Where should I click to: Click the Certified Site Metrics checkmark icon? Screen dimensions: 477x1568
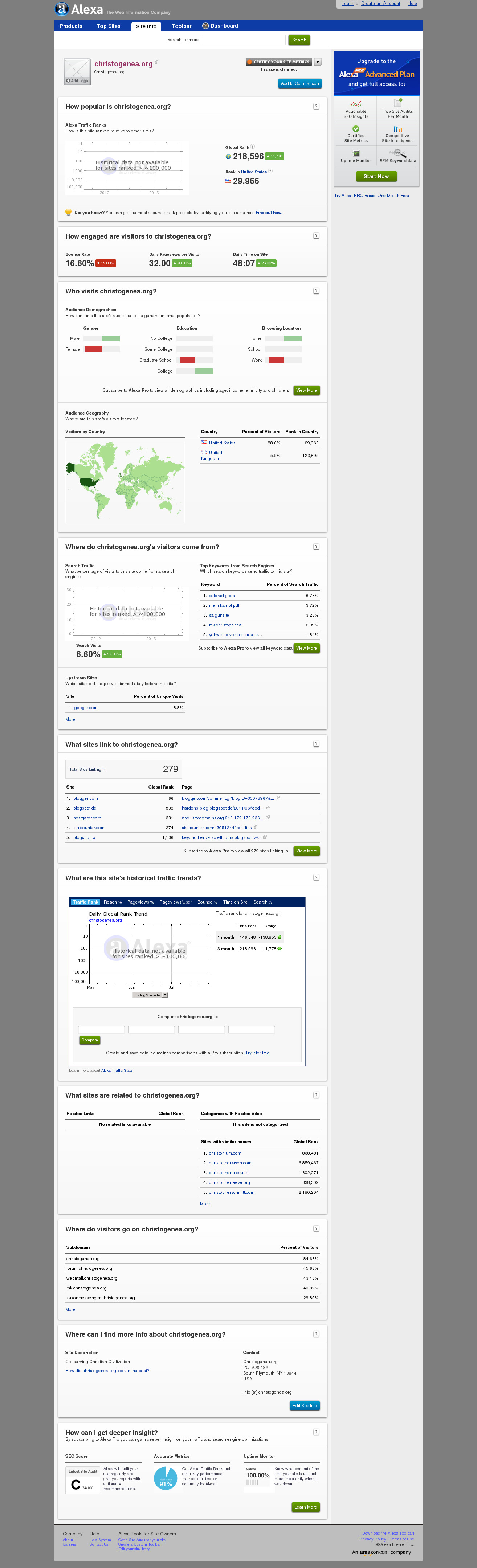tap(356, 129)
